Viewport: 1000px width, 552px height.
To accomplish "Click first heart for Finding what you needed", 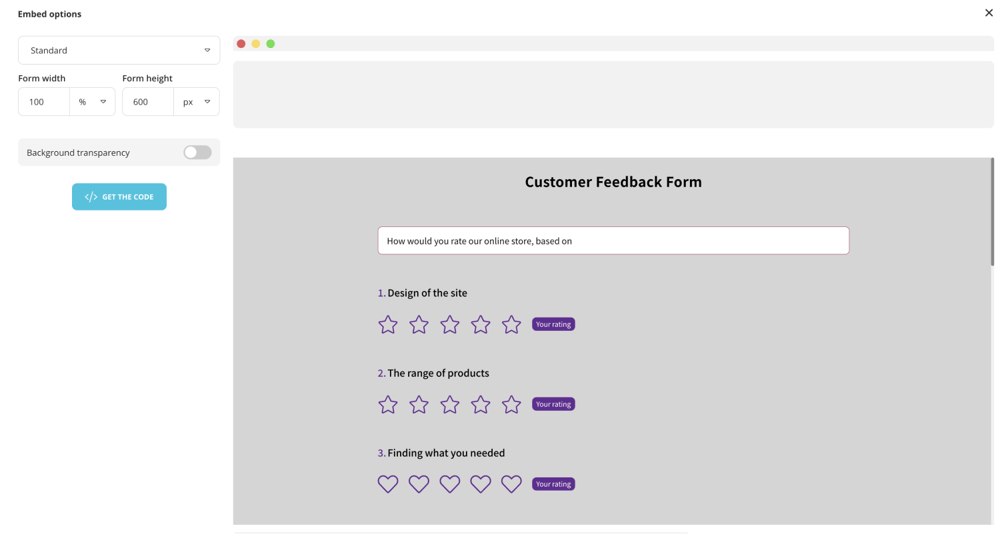I will pos(388,484).
